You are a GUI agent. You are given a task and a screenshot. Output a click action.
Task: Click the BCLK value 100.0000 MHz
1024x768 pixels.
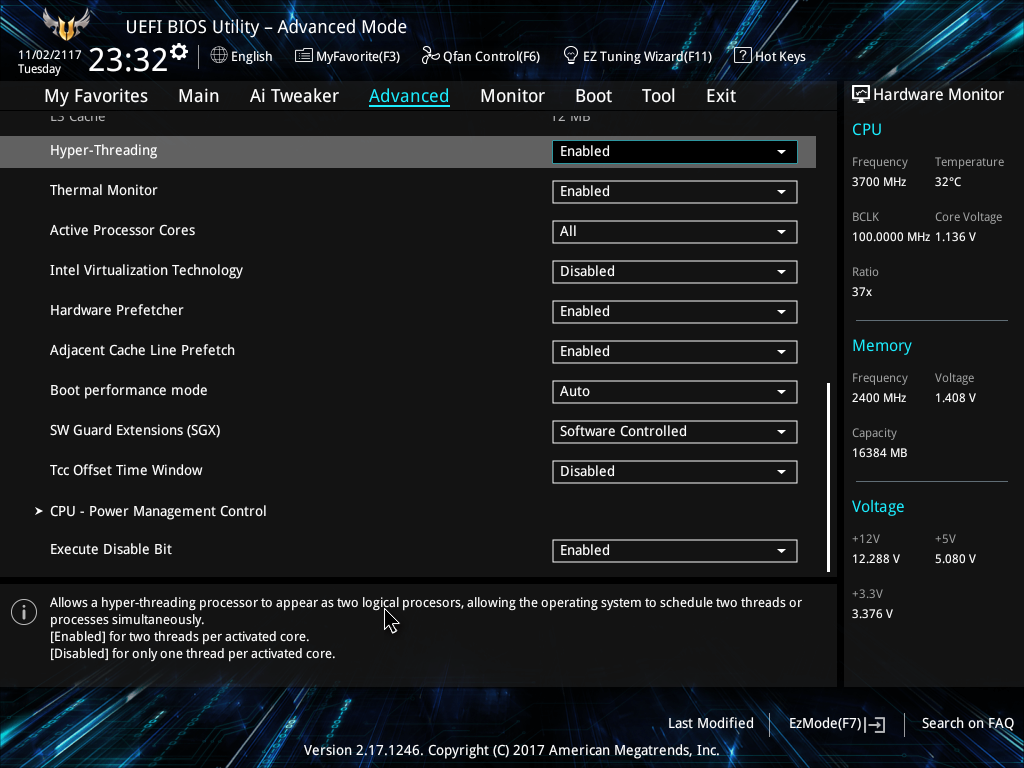click(x=891, y=237)
